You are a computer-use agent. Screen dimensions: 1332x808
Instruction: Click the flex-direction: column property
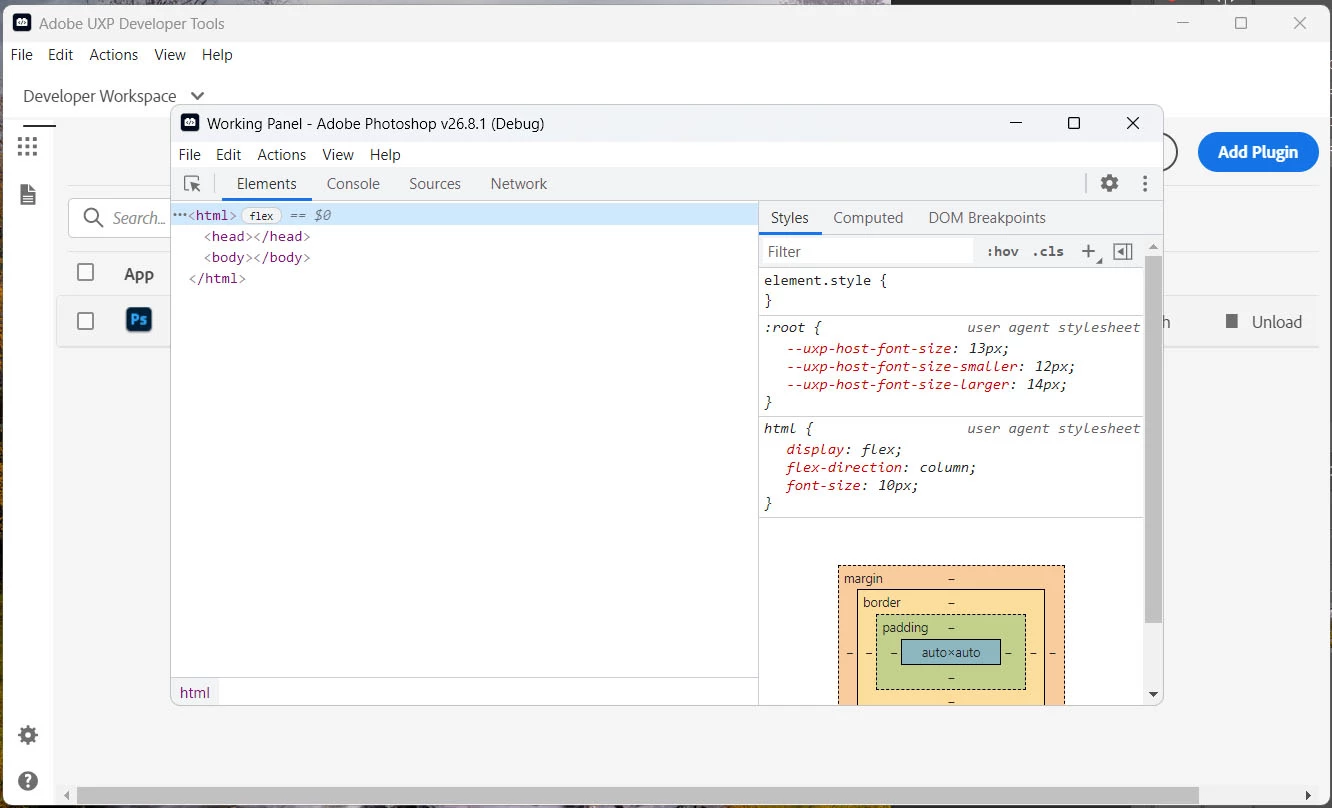(881, 468)
